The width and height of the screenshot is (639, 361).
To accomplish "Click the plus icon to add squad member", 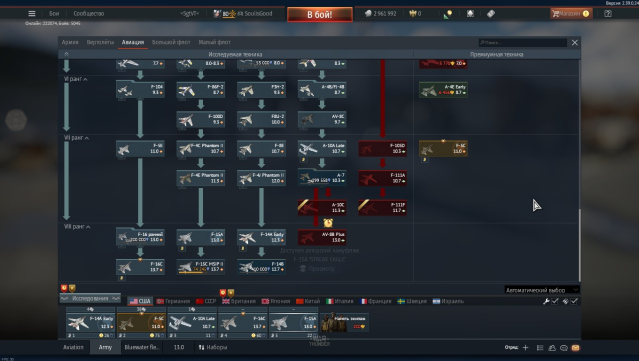I will (x=525, y=348).
